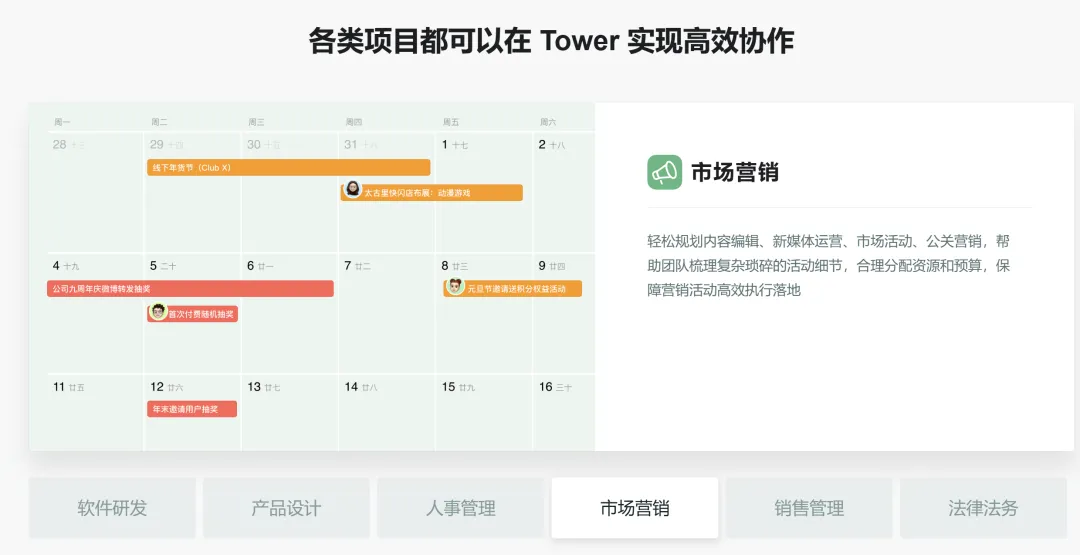The image size is (1080, 555).
Task: Select date 9 廿四 in the calendar
Action: coord(552,266)
